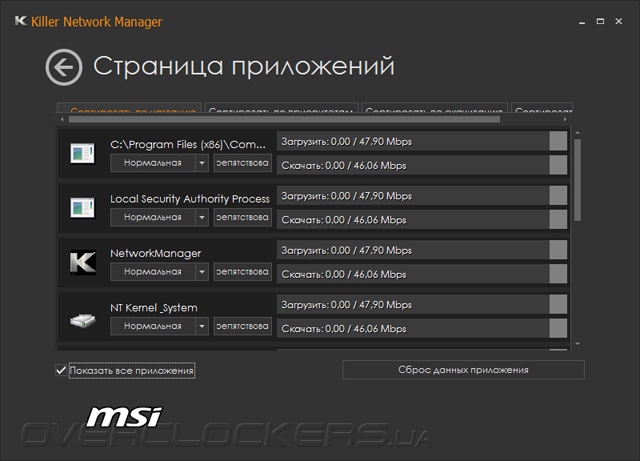Viewport: 640px width, 461px height.
Task: Click upload bandwidth bar of NT Kernel System
Action: click(422, 305)
